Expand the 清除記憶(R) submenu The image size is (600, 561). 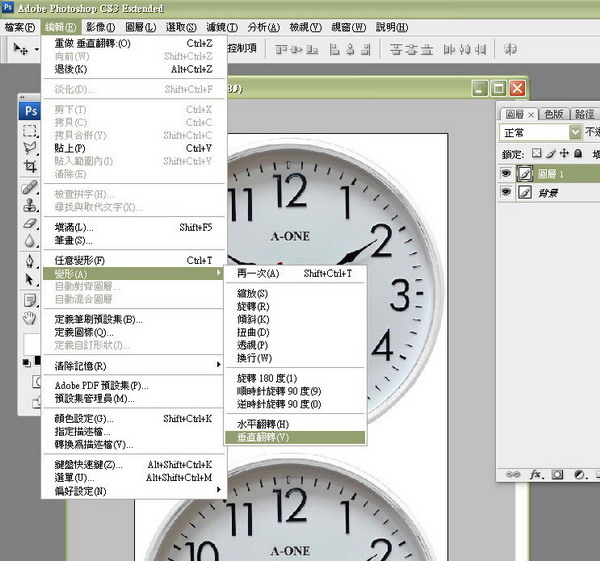(133, 365)
